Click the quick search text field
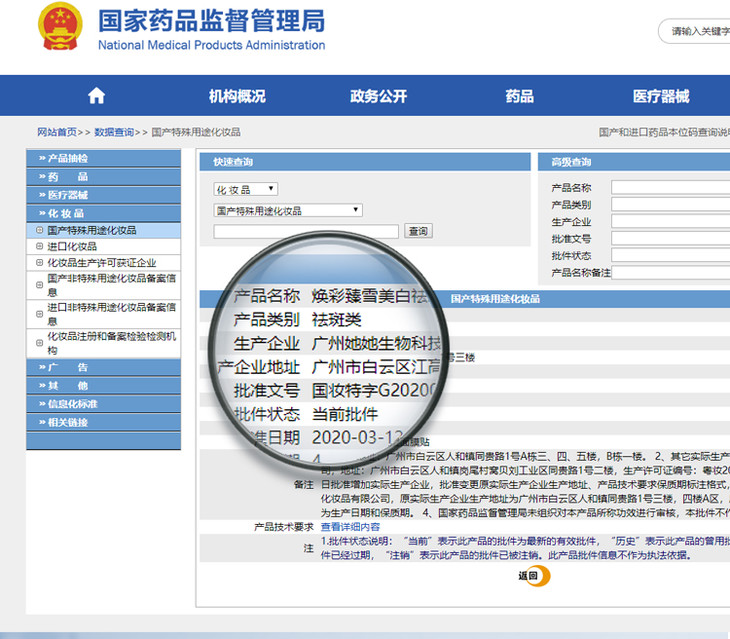Screen dimensions: 730x639 tap(306, 231)
